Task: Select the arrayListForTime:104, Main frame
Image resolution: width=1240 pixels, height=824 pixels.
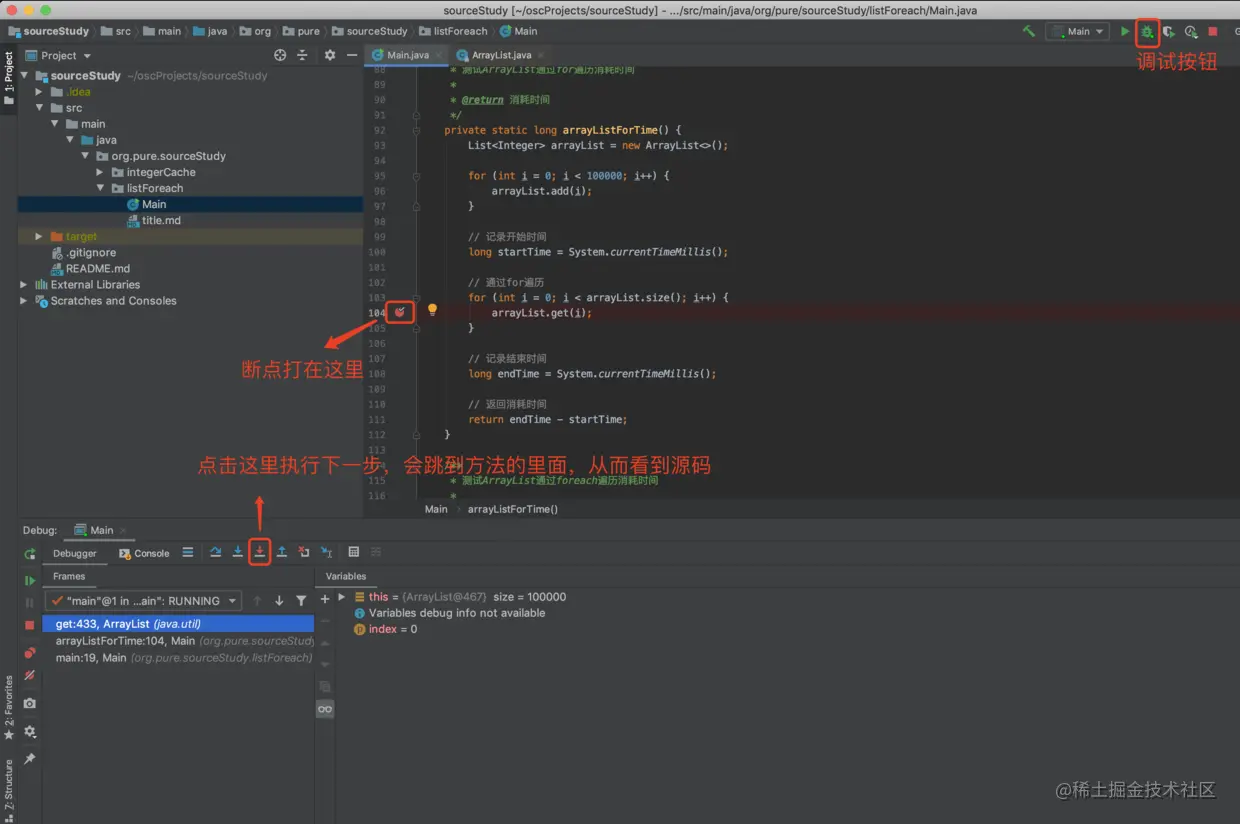Action: [178, 641]
